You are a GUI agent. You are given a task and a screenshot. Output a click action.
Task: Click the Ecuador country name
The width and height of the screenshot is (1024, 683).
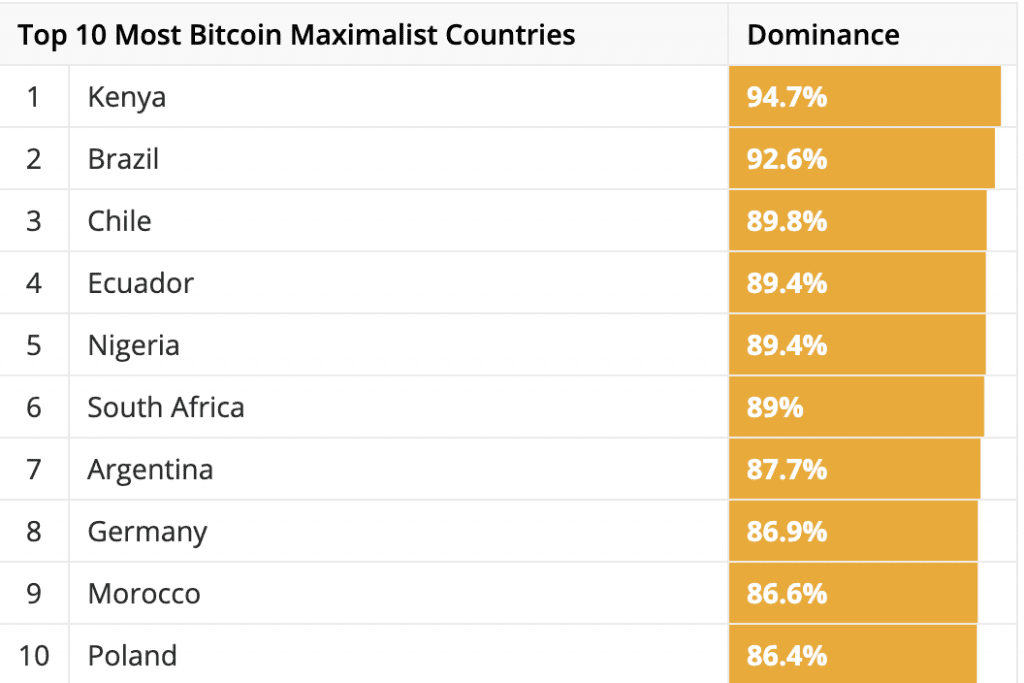[x=140, y=283]
